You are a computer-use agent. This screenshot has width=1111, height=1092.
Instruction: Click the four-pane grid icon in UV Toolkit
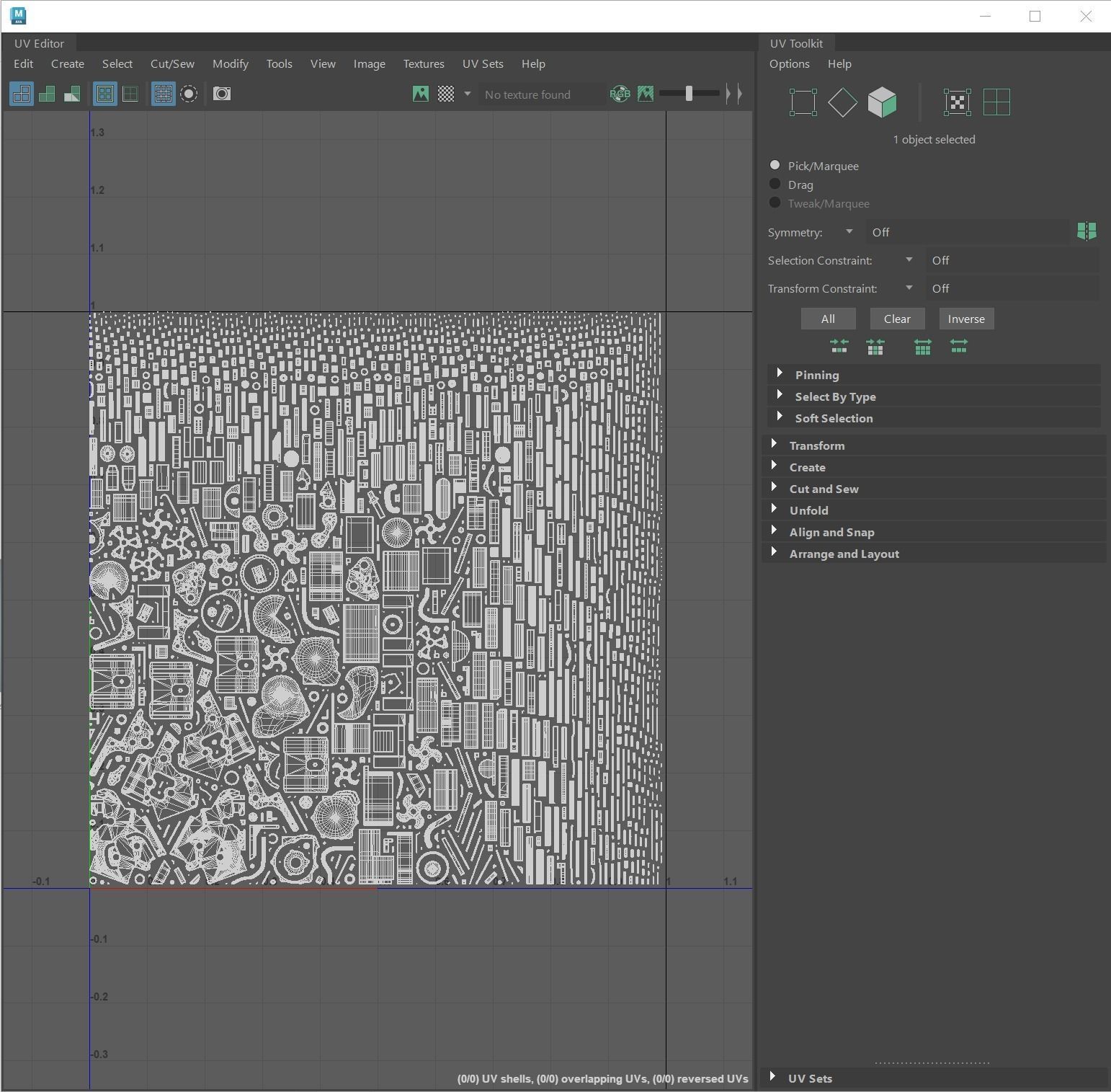(996, 102)
